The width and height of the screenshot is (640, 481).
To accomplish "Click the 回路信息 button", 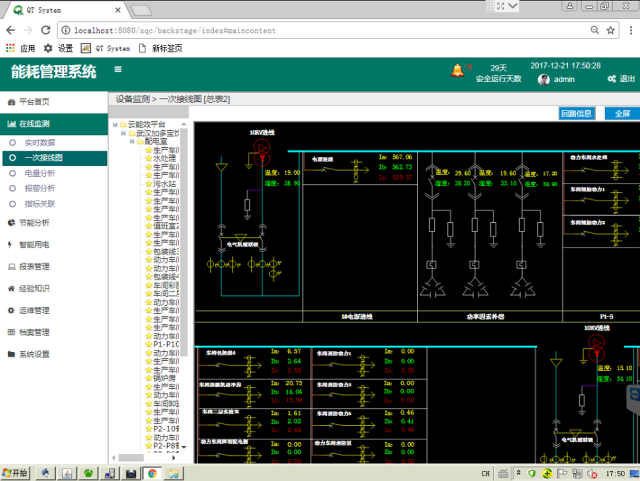I will (x=577, y=113).
